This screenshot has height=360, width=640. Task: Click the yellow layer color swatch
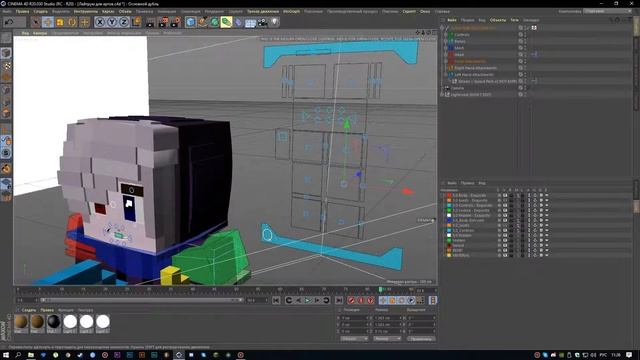tap(449, 255)
